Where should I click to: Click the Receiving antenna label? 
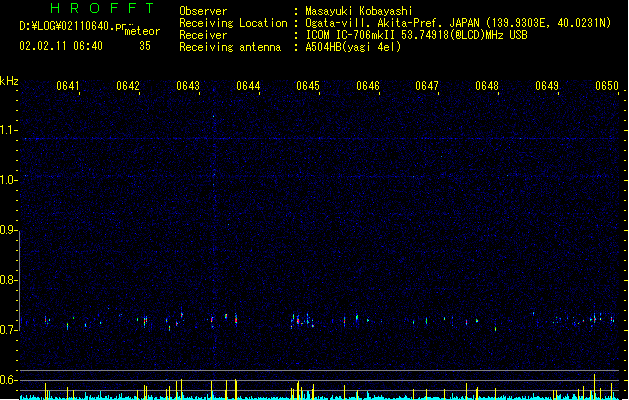tap(230, 47)
